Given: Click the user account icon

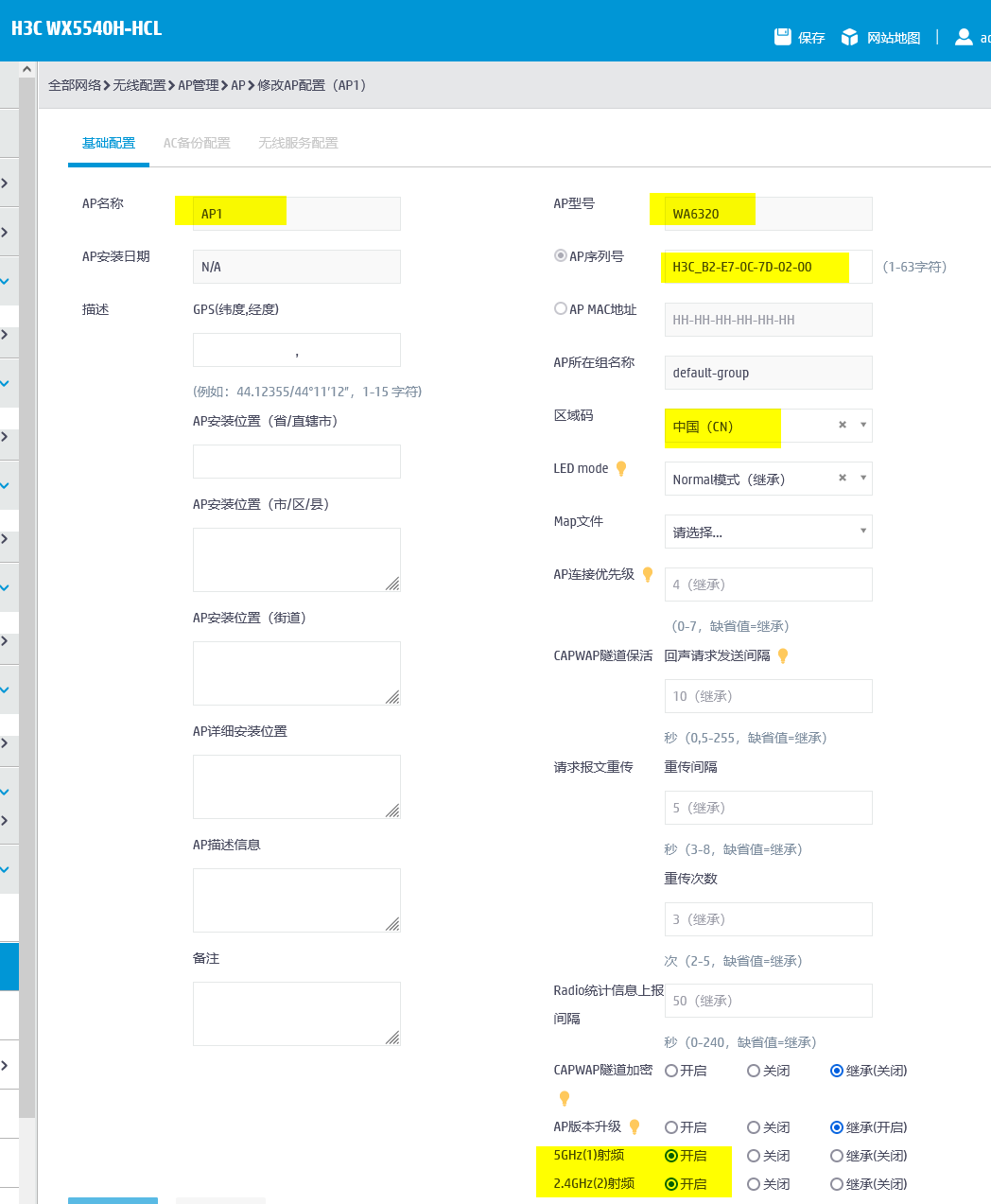Looking at the screenshot, I should (x=964, y=37).
